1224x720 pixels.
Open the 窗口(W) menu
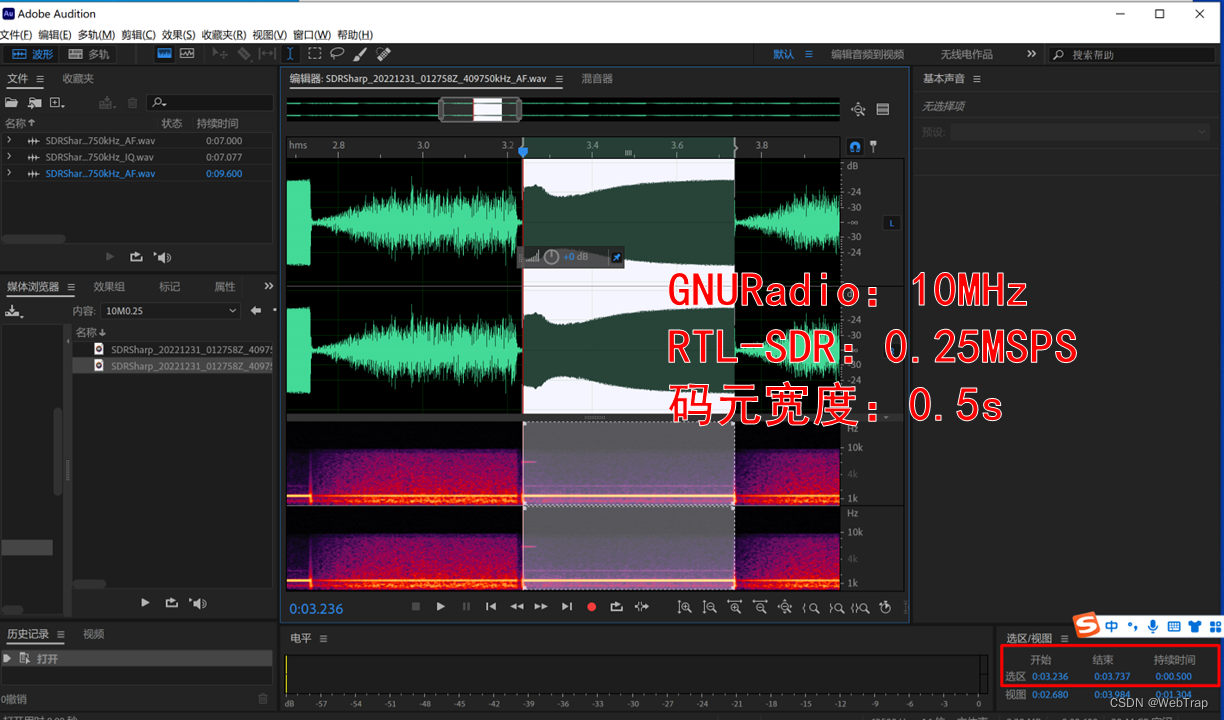312,35
